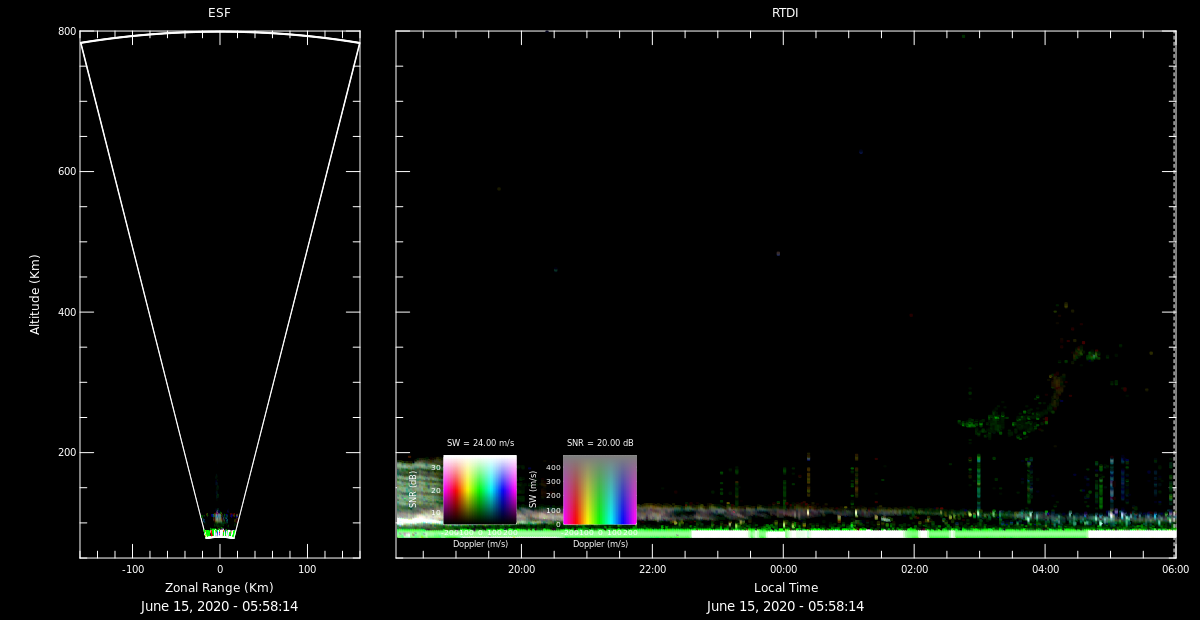Click the 22:00 local time tick label
Viewport: 1200px width, 620px height.
(x=652, y=570)
